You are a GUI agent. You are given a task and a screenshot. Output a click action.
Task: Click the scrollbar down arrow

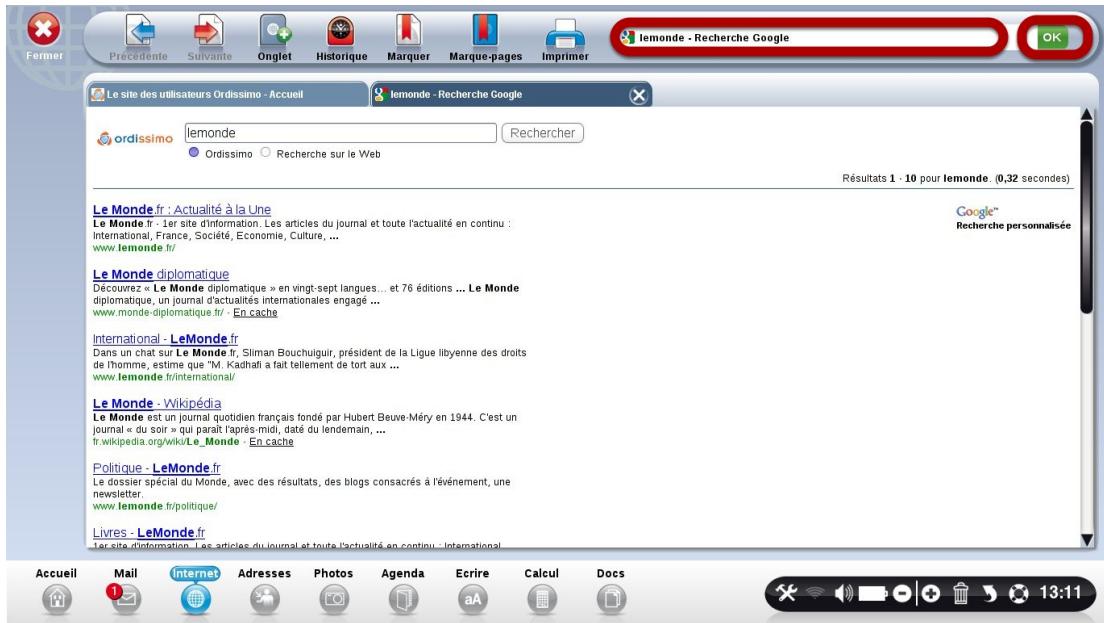click(1087, 540)
